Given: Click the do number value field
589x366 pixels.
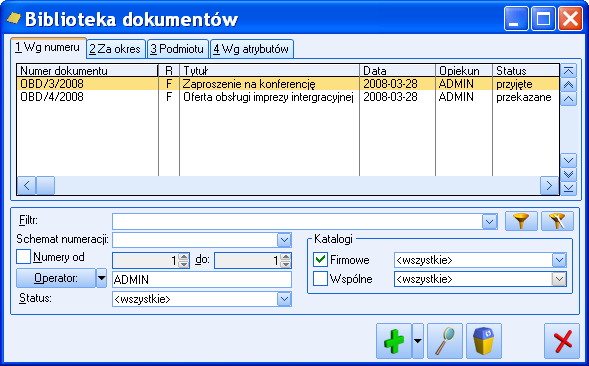Looking at the screenshot, I should click(x=248, y=260).
